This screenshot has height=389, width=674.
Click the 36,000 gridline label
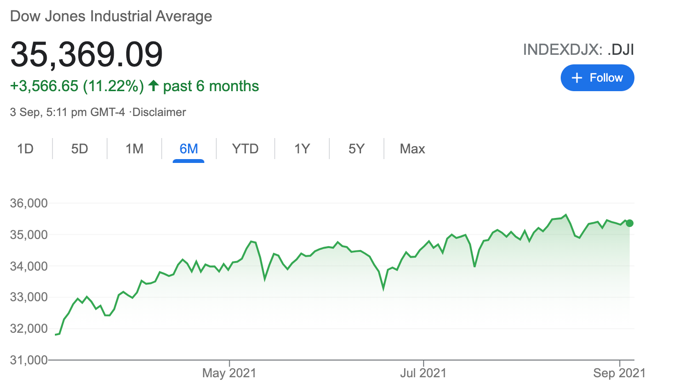(x=29, y=203)
